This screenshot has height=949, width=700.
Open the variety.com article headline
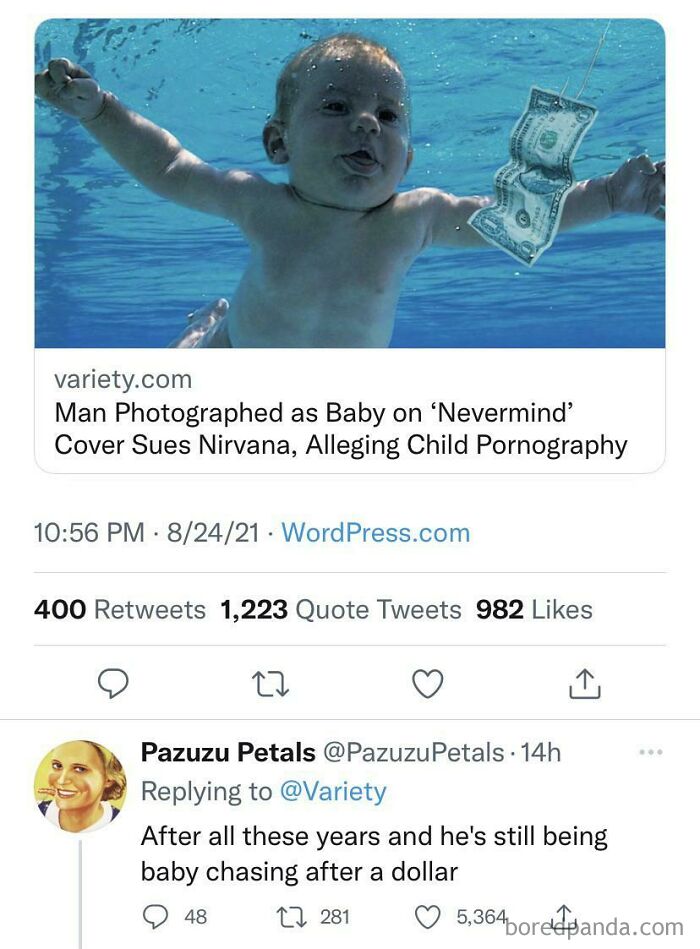(x=340, y=428)
